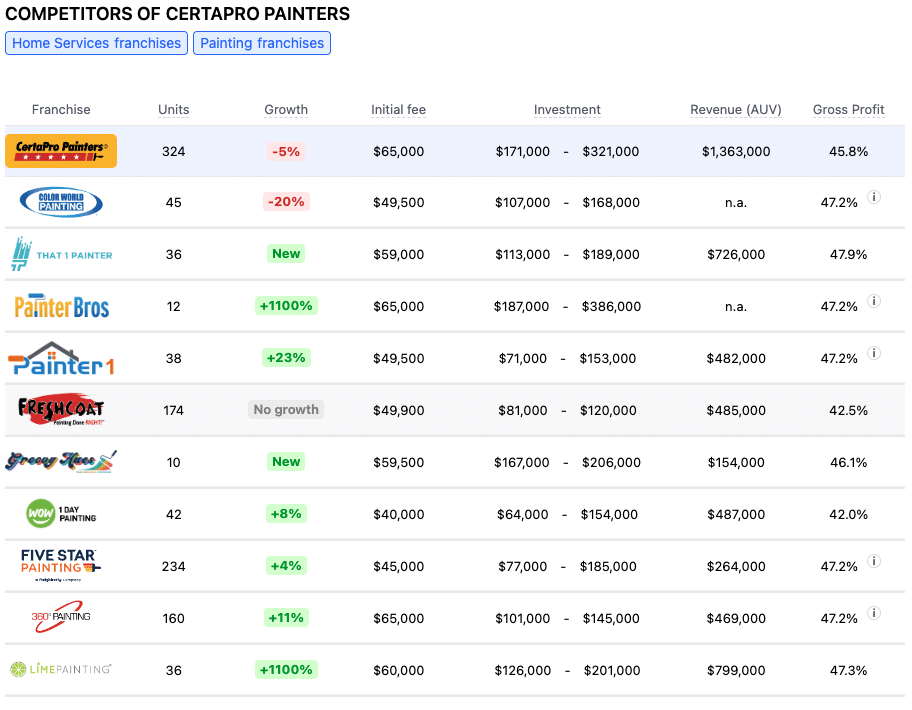Click the $45,000 initial fee

coord(398,566)
